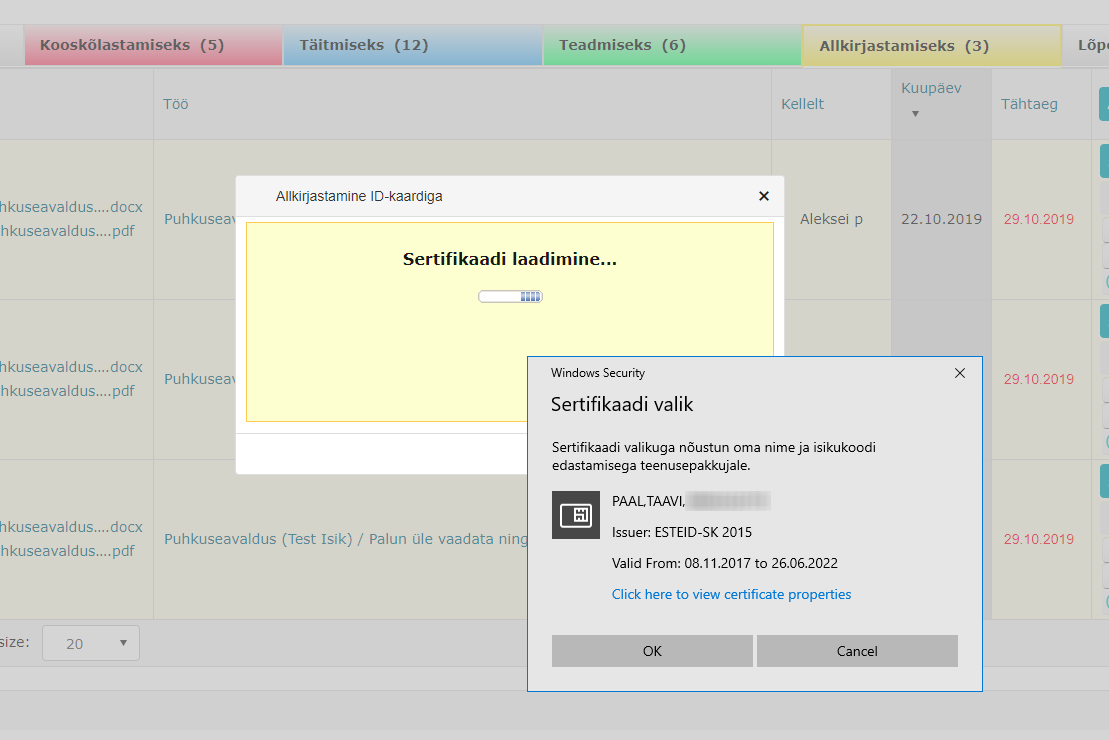Toggle the Kuupäev sort direction arrow
The width and height of the screenshot is (1109, 740).
(x=915, y=114)
